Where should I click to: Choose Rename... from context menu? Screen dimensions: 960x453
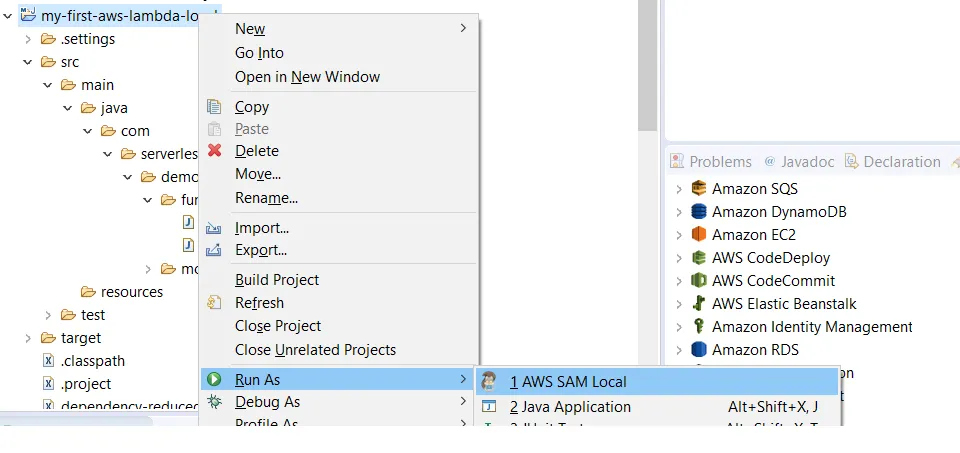339,198
